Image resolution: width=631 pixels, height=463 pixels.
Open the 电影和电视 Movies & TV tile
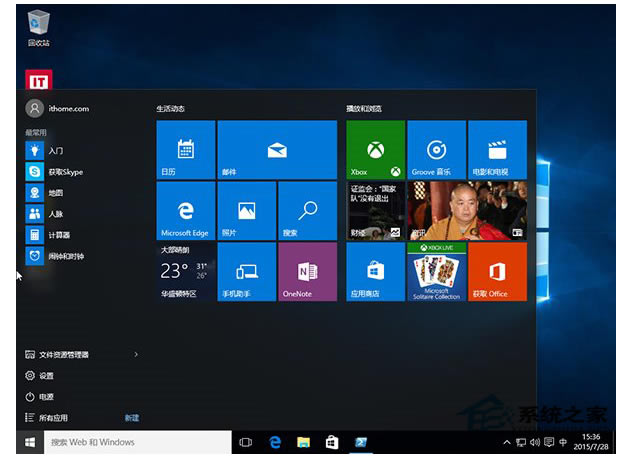[497, 150]
